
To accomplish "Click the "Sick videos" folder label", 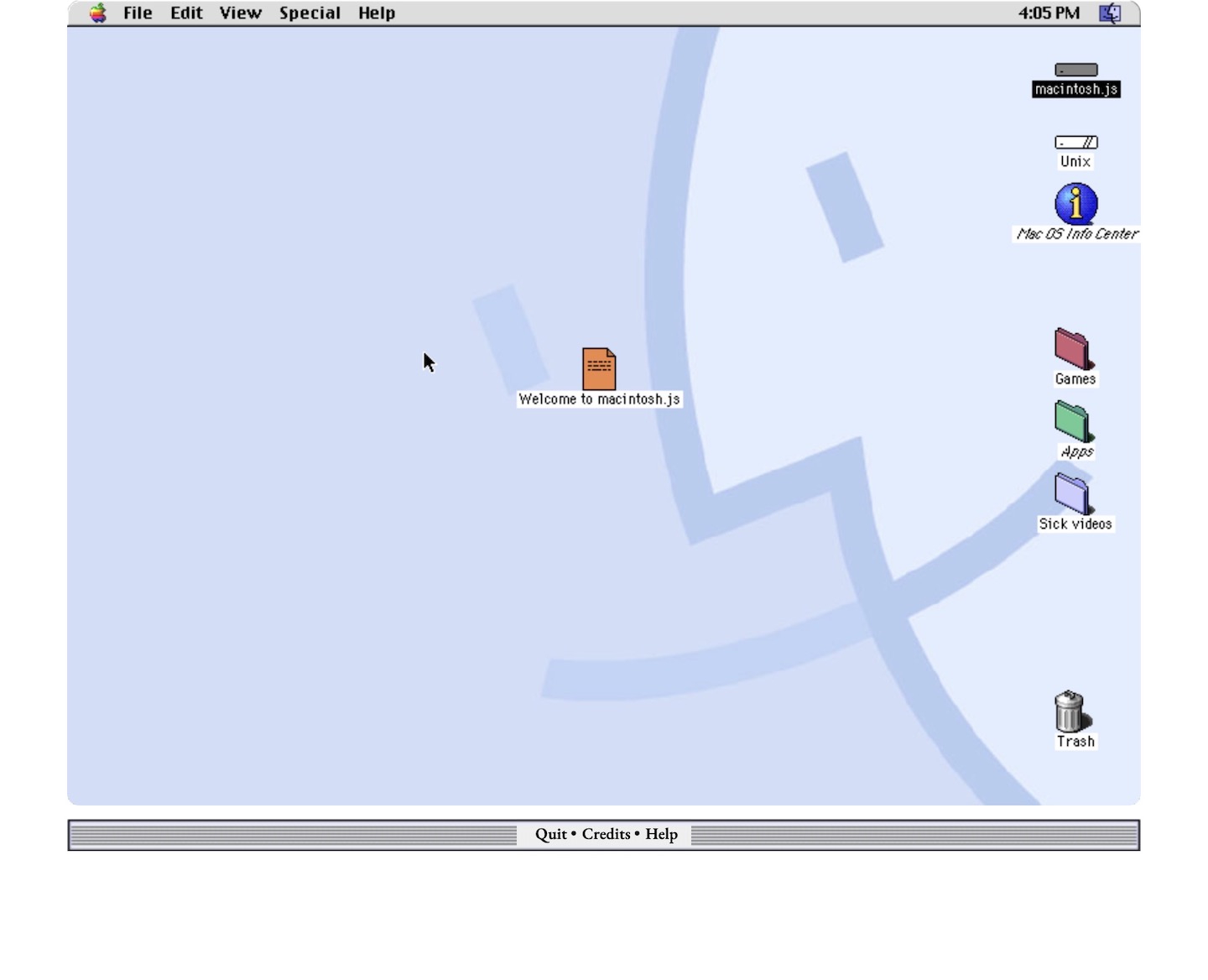I will pos(1075,524).
